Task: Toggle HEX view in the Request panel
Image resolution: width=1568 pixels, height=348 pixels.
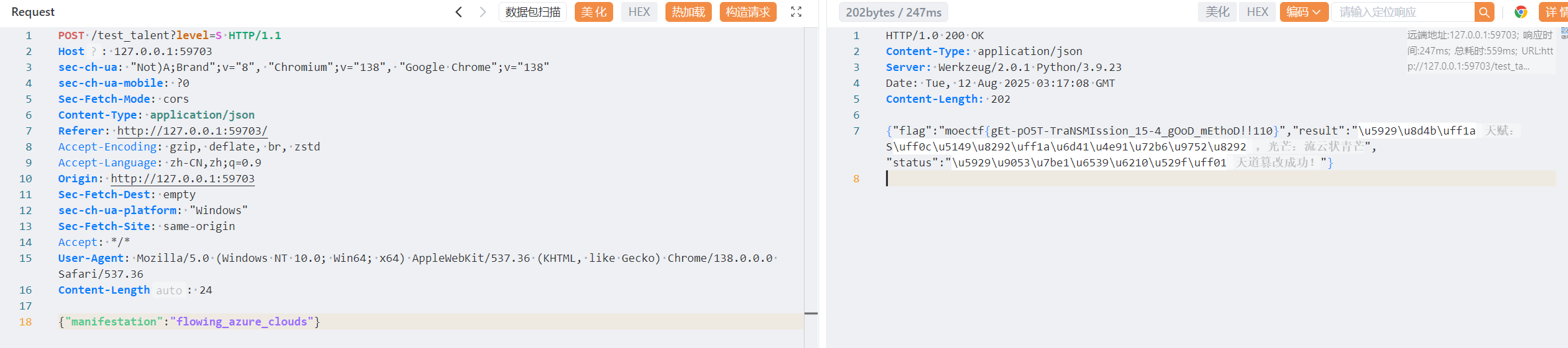Action: click(x=639, y=12)
